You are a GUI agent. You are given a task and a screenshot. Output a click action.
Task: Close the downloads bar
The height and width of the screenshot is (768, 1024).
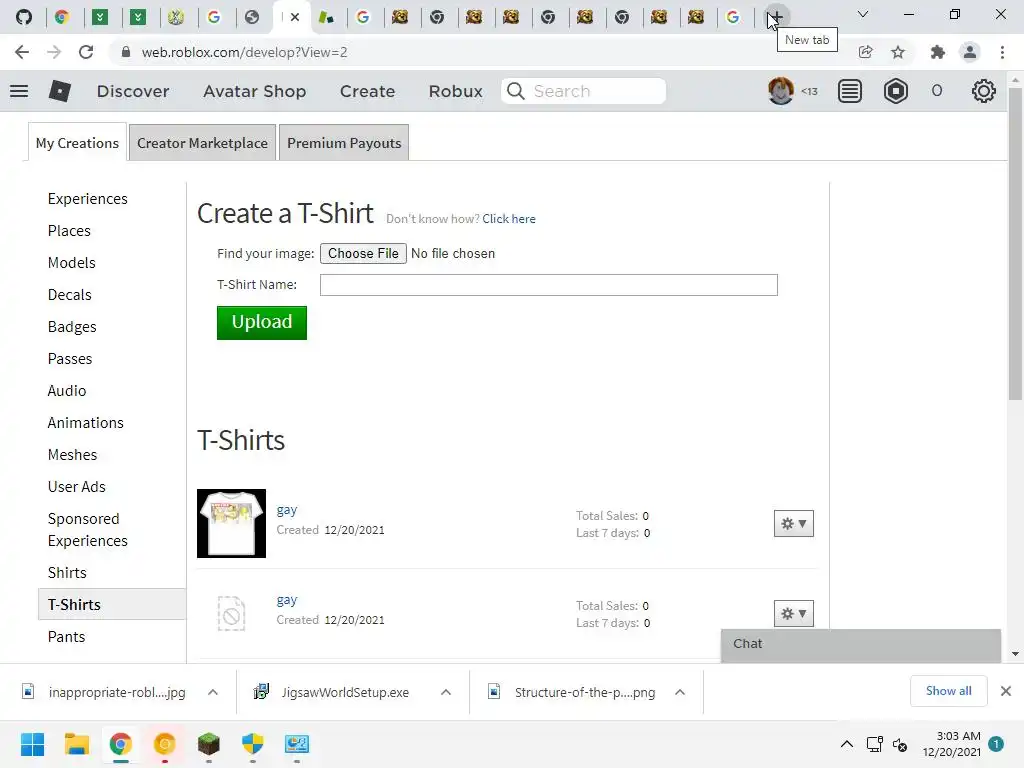(x=1006, y=691)
